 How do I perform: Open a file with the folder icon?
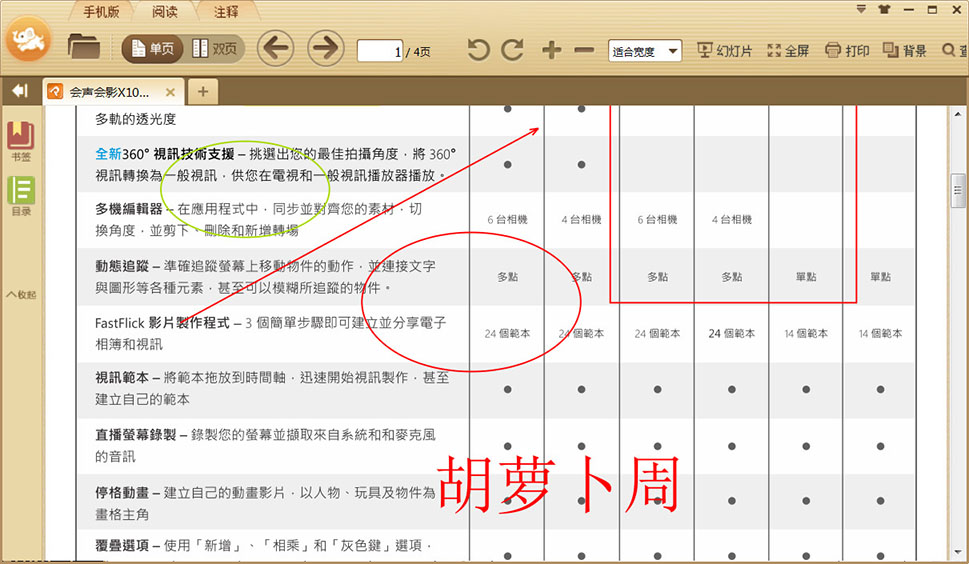pos(83,47)
